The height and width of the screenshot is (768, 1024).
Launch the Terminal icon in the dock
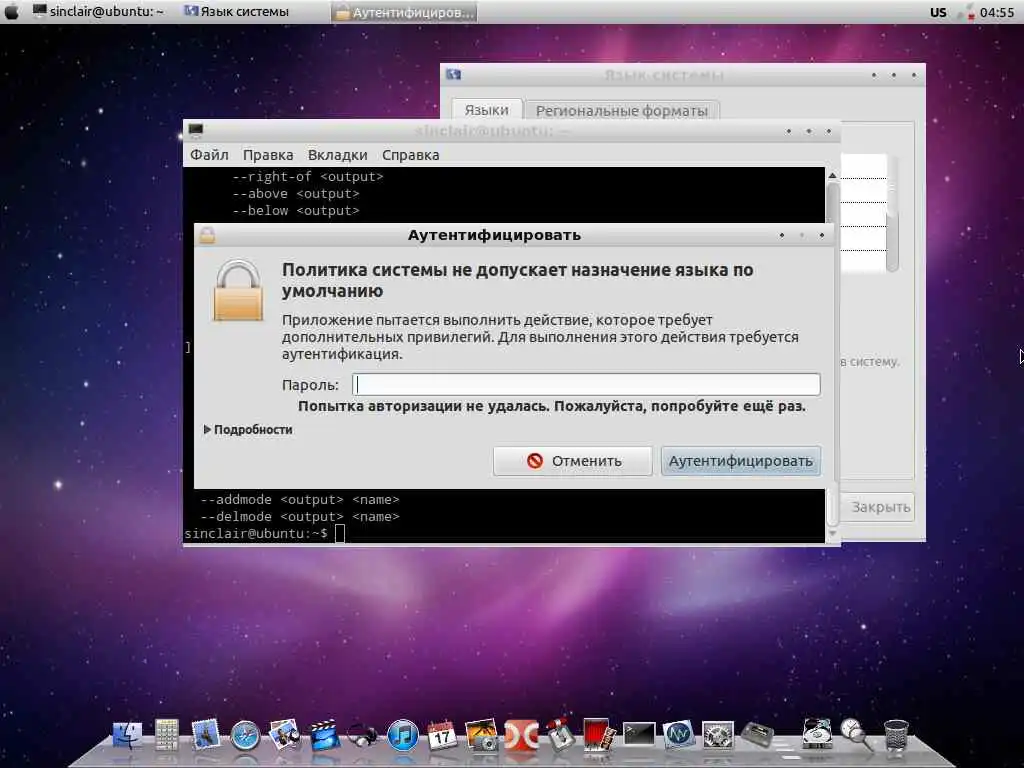coord(639,735)
